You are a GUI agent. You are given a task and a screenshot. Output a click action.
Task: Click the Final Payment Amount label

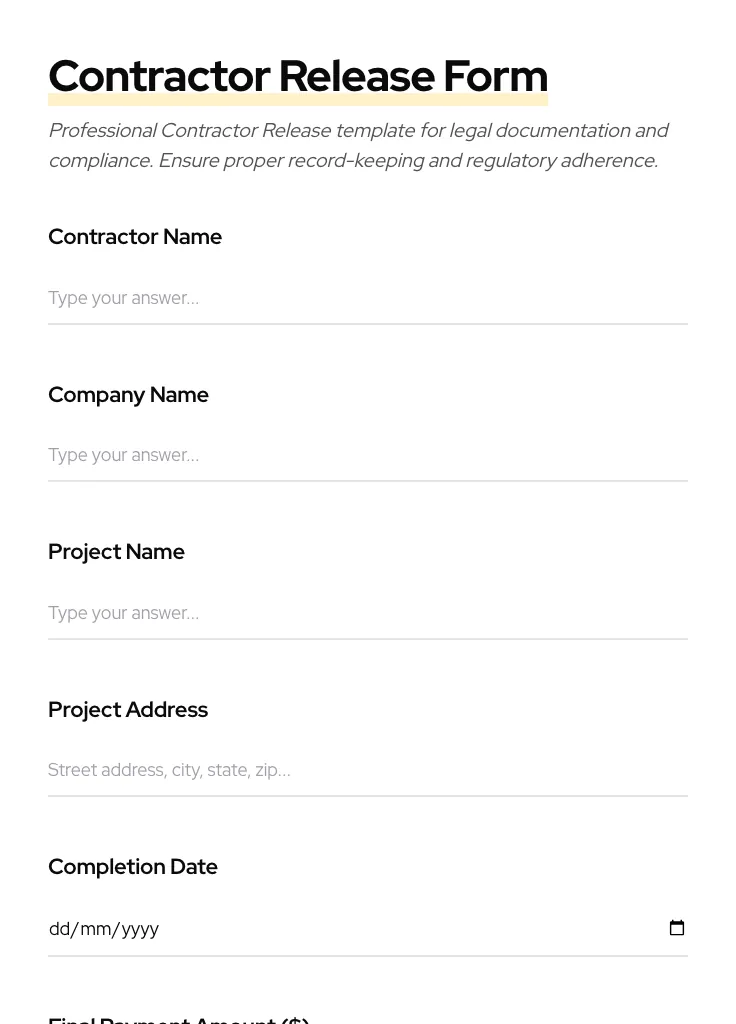178,1018
